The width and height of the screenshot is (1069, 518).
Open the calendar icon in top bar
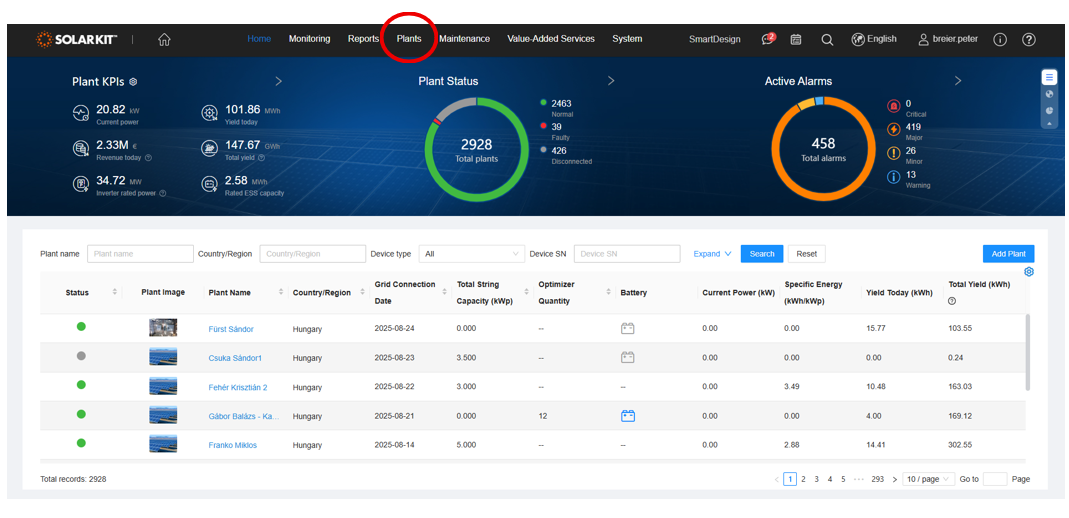[796, 40]
